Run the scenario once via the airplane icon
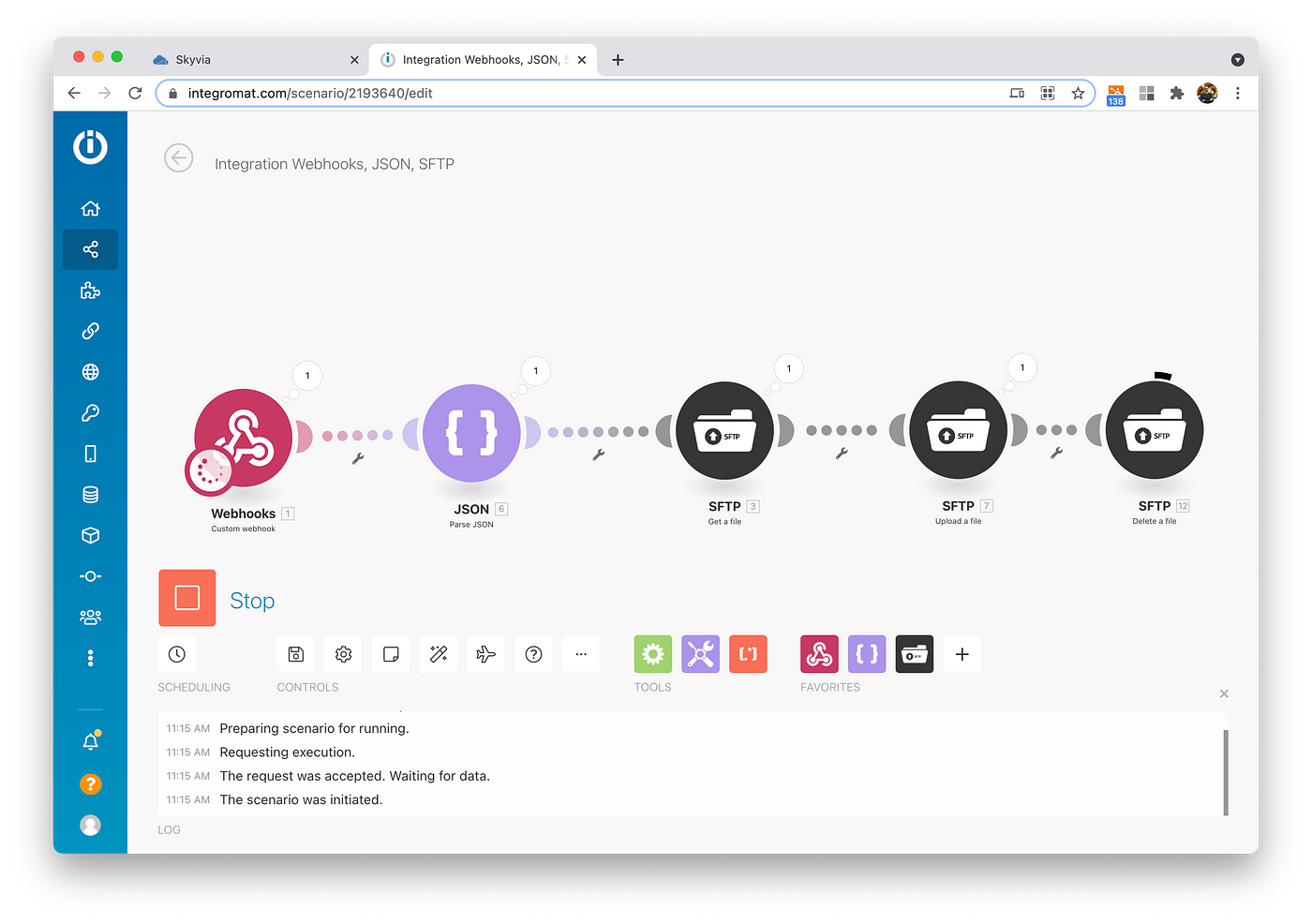The image size is (1312, 924). (x=485, y=654)
